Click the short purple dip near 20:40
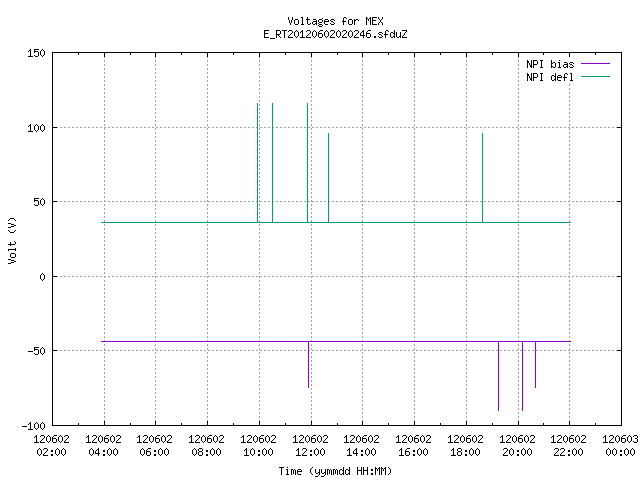The image size is (640, 480). pyautogui.click(x=536, y=364)
